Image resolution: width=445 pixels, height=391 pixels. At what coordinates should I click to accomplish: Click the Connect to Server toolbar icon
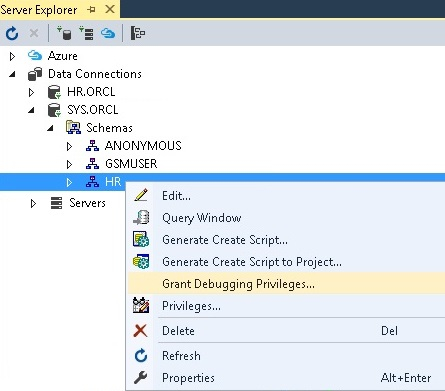tap(86, 33)
